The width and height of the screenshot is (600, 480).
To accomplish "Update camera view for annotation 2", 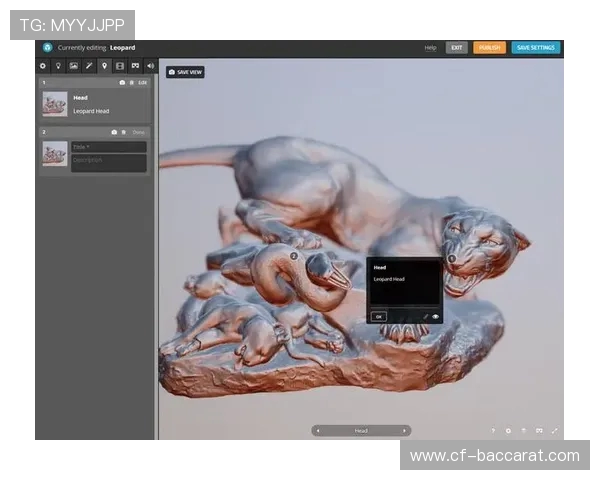I will click(114, 132).
